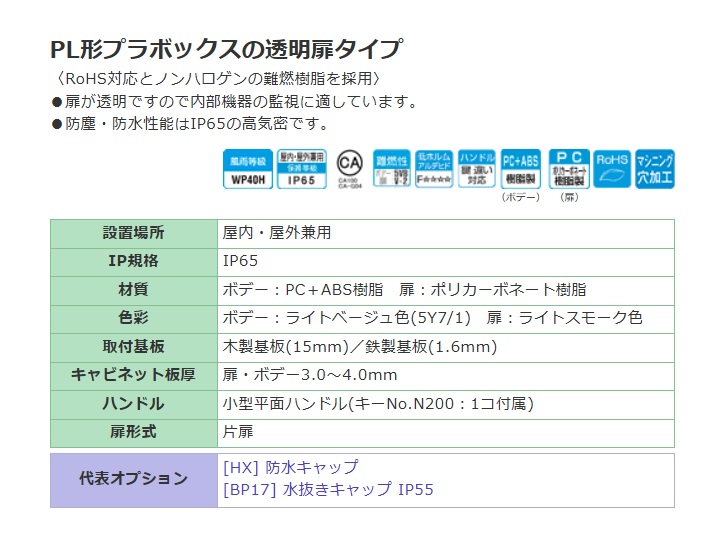723x560 pixels.
Task: Click the 色彩 header cell
Action: pos(134,319)
